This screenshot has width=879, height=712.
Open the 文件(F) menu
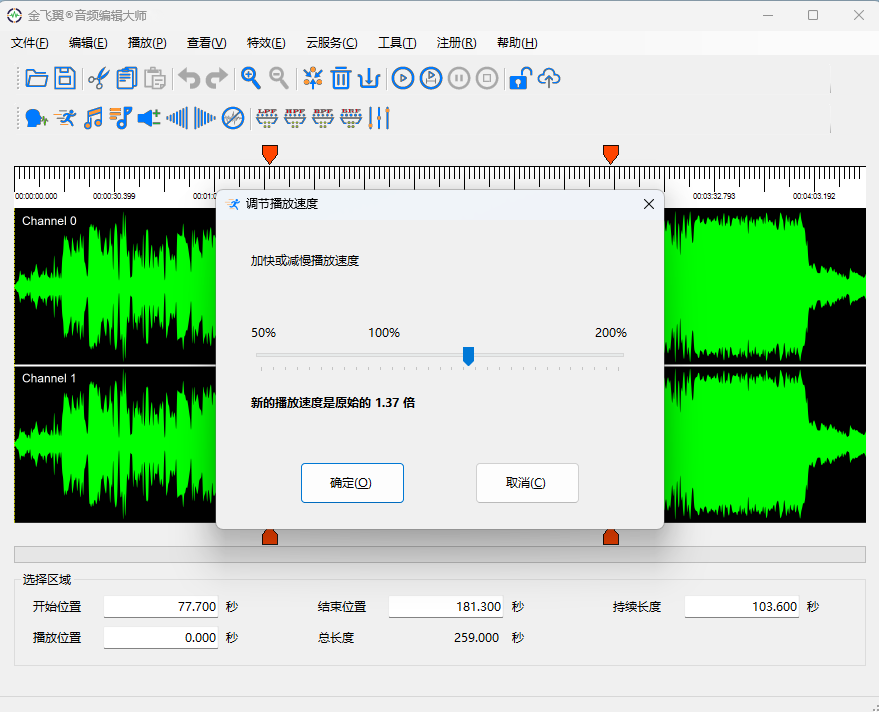[30, 43]
